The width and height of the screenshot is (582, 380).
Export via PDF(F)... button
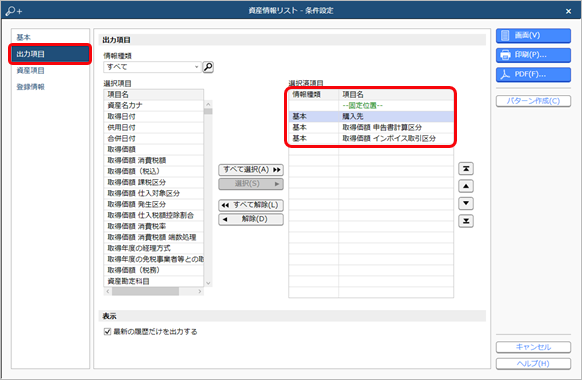coord(533,75)
